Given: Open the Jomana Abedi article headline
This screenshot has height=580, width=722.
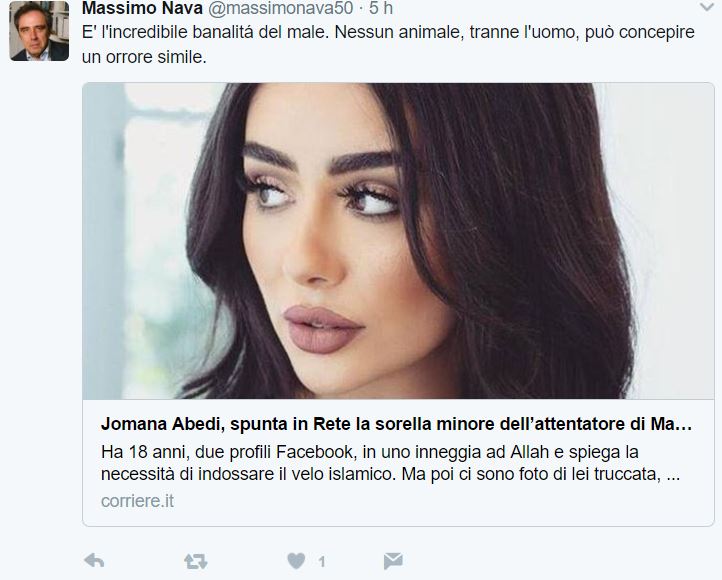Looking at the screenshot, I should [396, 423].
